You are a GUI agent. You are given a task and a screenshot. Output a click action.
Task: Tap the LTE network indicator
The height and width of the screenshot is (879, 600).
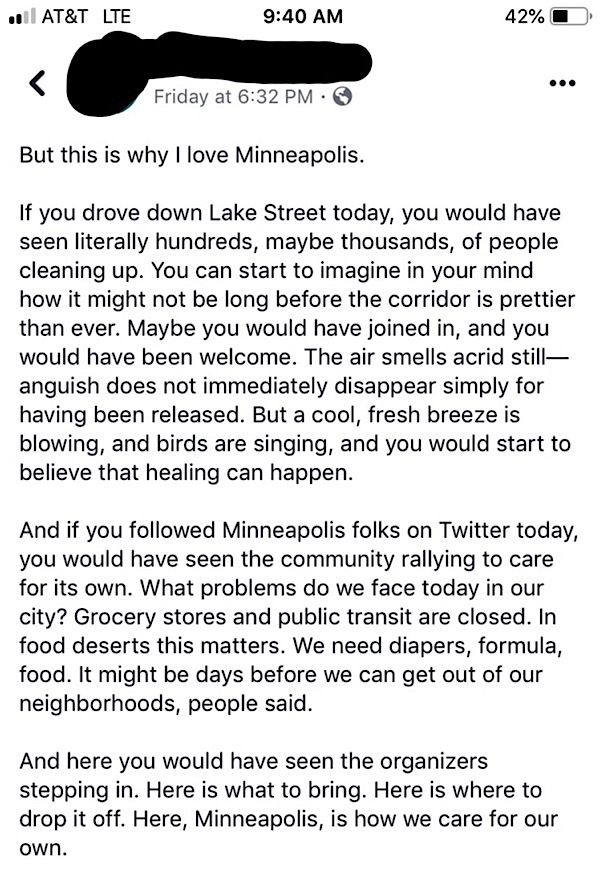click(117, 16)
